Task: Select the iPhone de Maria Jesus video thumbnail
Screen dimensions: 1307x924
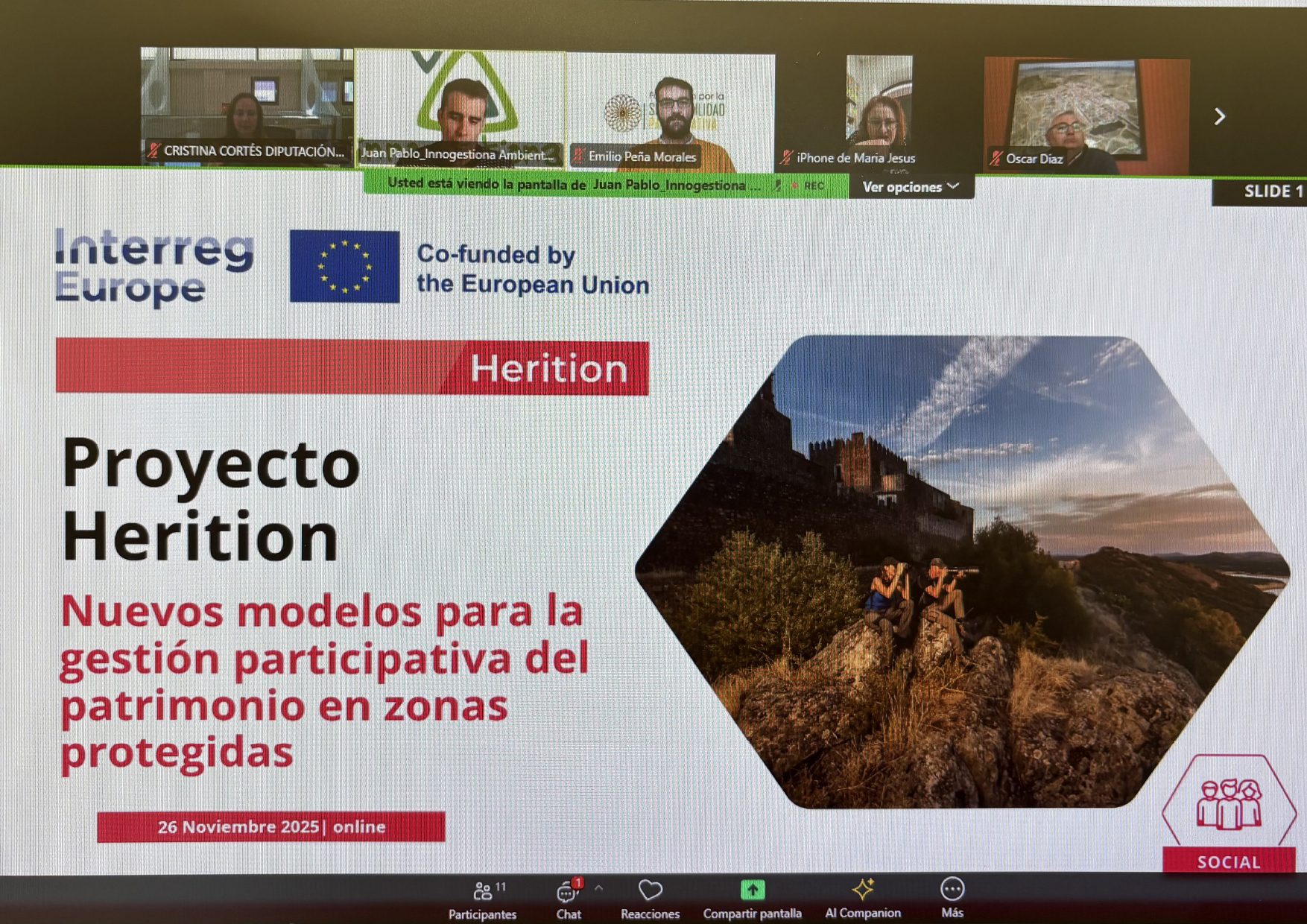Action: 878,104
